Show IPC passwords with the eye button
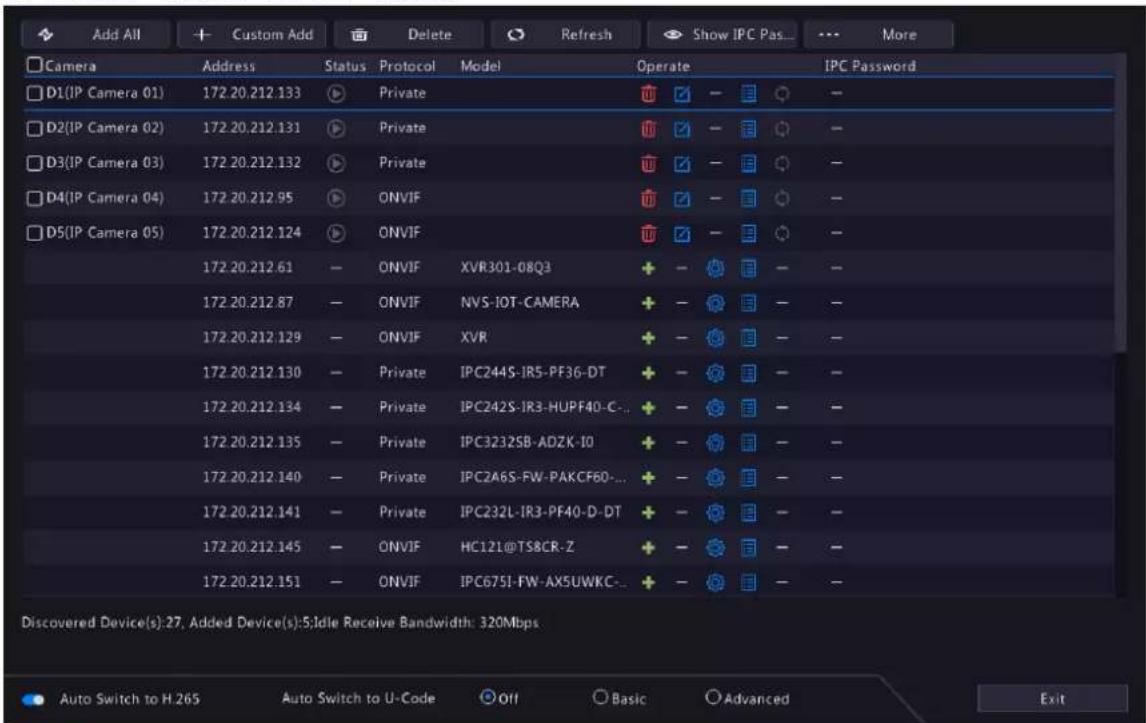The height and width of the screenshot is (723, 1146). [x=722, y=34]
